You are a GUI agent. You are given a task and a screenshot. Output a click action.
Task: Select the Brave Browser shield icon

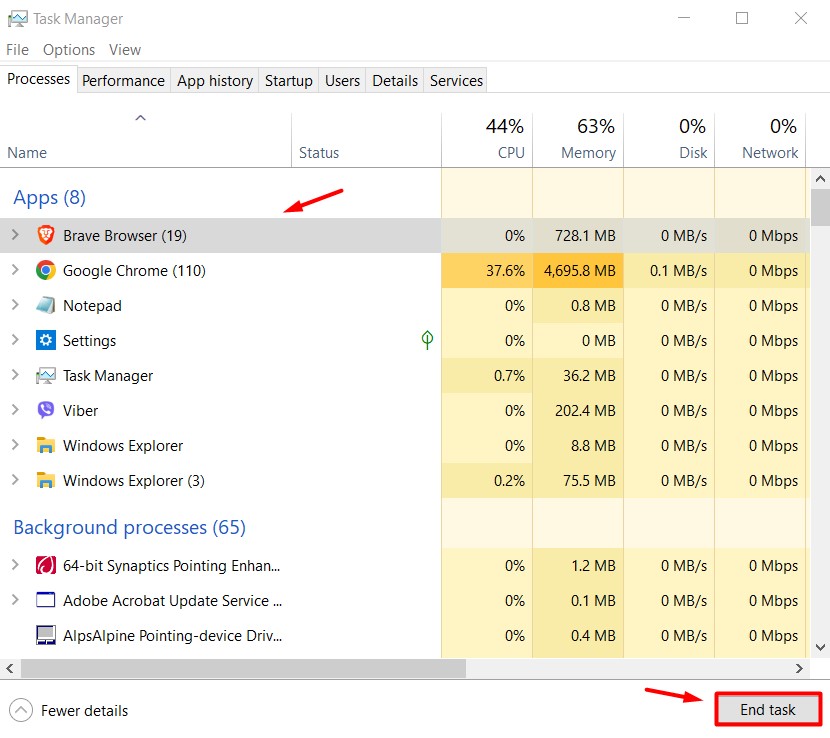coord(46,235)
